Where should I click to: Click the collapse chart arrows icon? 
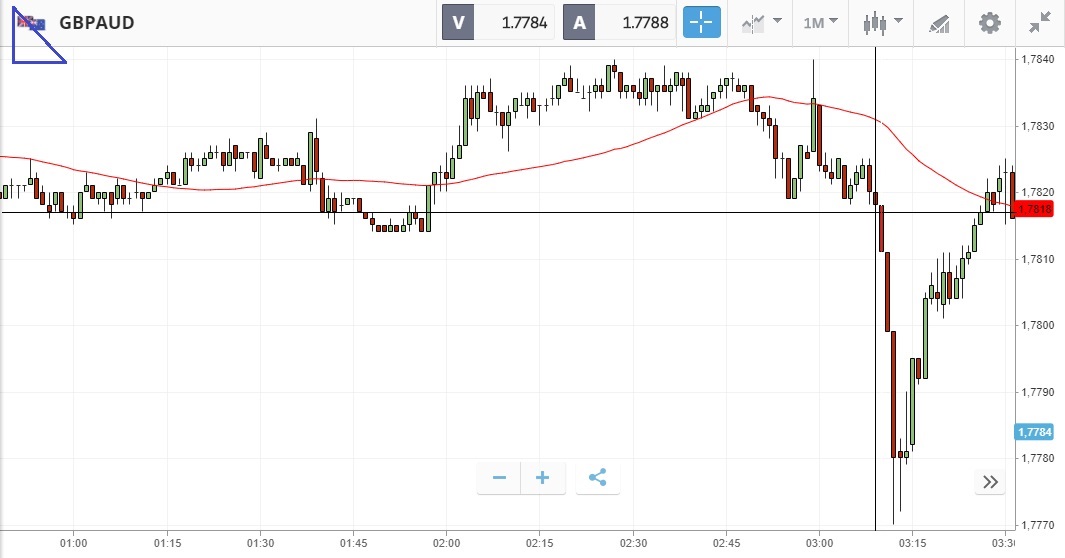[x=1040, y=22]
